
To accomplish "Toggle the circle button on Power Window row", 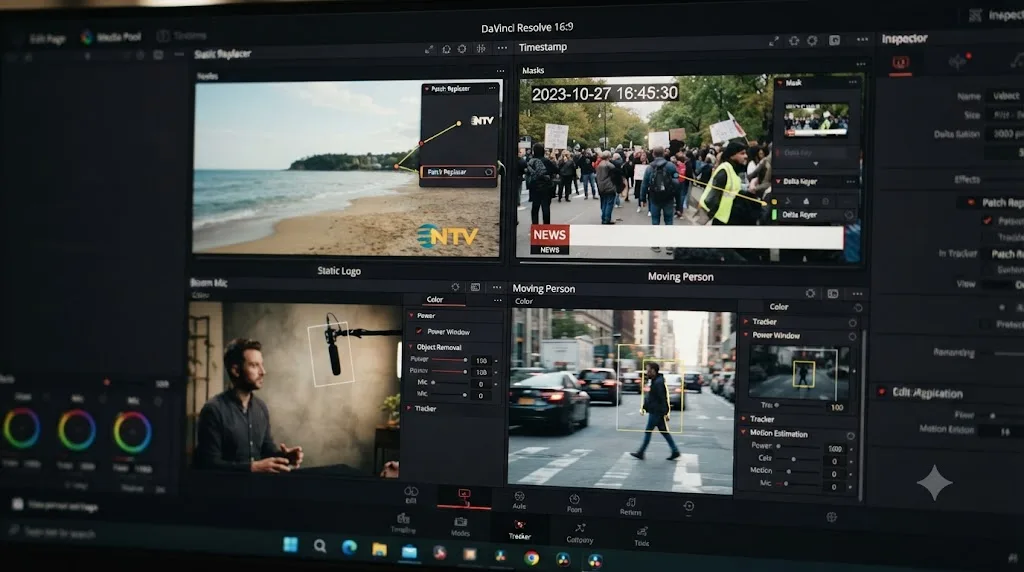I will click(x=852, y=336).
